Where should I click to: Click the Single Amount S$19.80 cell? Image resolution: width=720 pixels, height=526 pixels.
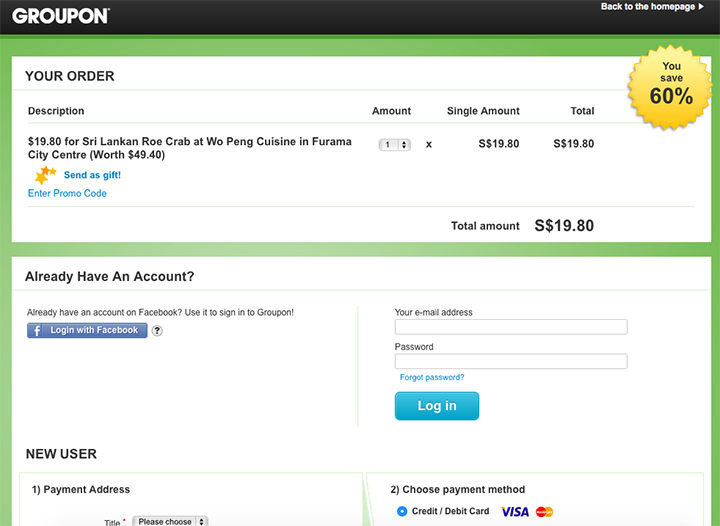499,144
